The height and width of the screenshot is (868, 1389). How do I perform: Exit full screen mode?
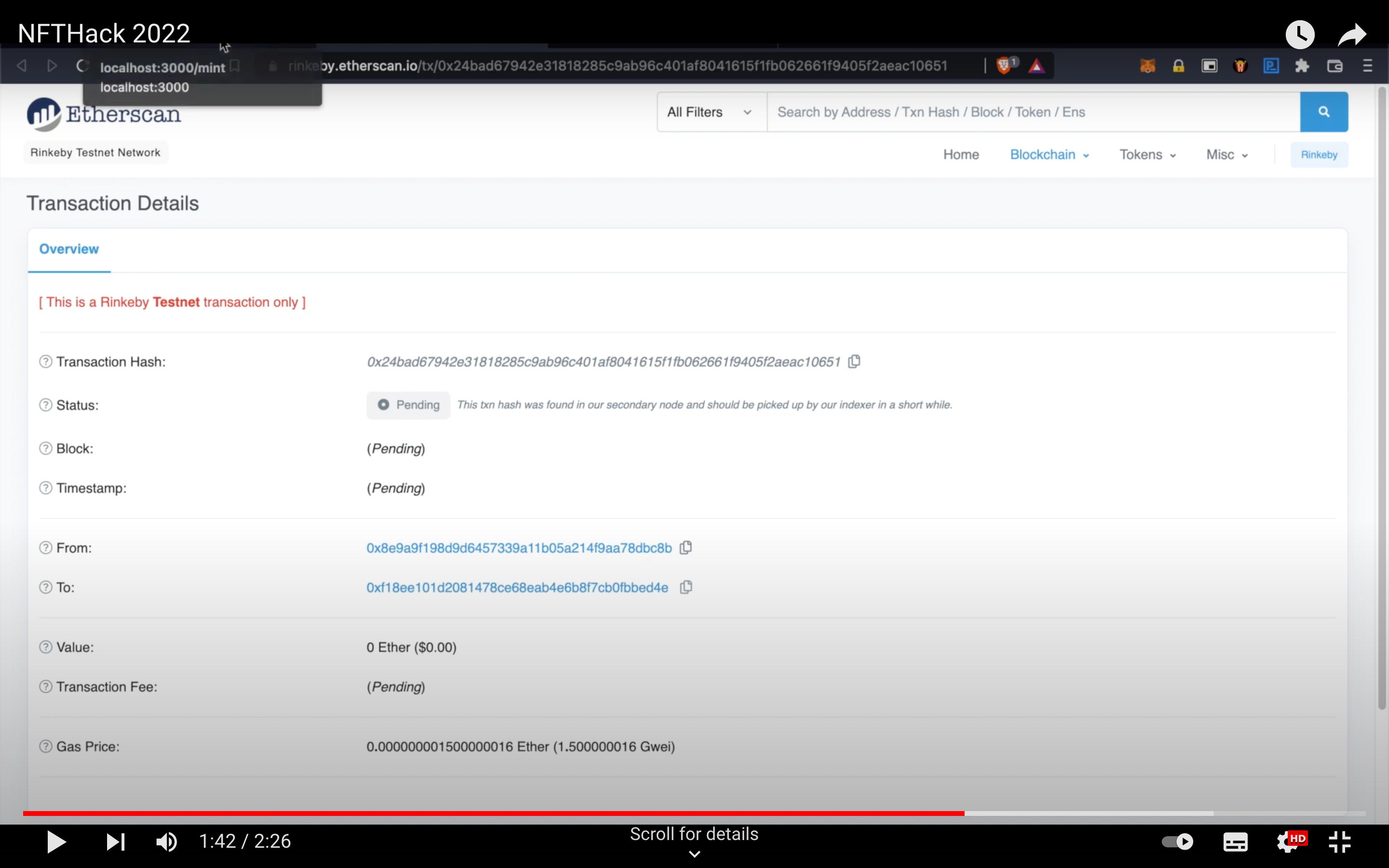point(1340,842)
